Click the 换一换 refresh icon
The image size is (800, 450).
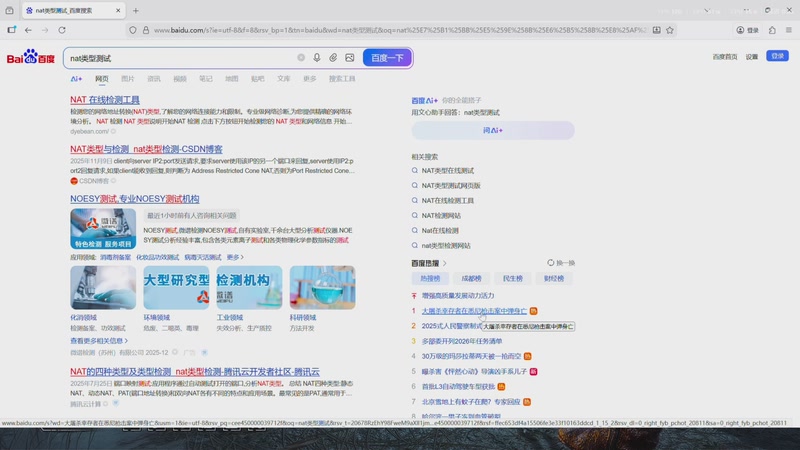click(x=551, y=263)
